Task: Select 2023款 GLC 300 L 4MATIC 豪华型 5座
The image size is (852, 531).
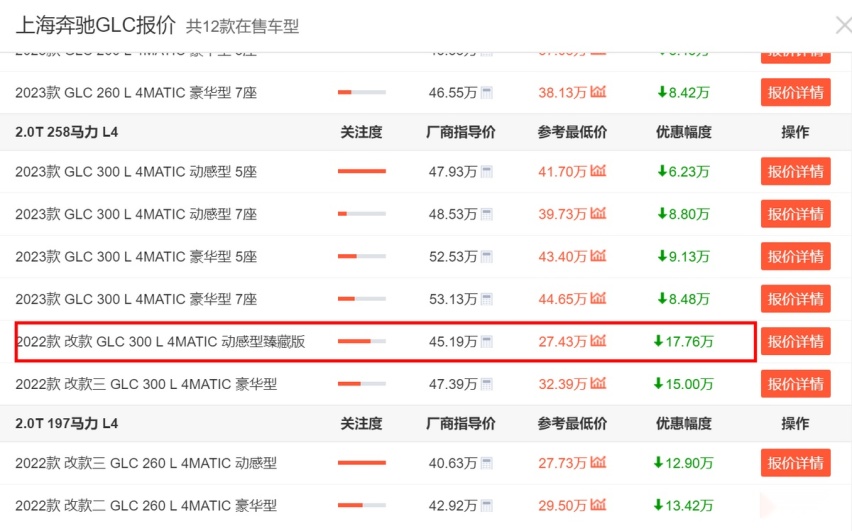Action: (136, 257)
